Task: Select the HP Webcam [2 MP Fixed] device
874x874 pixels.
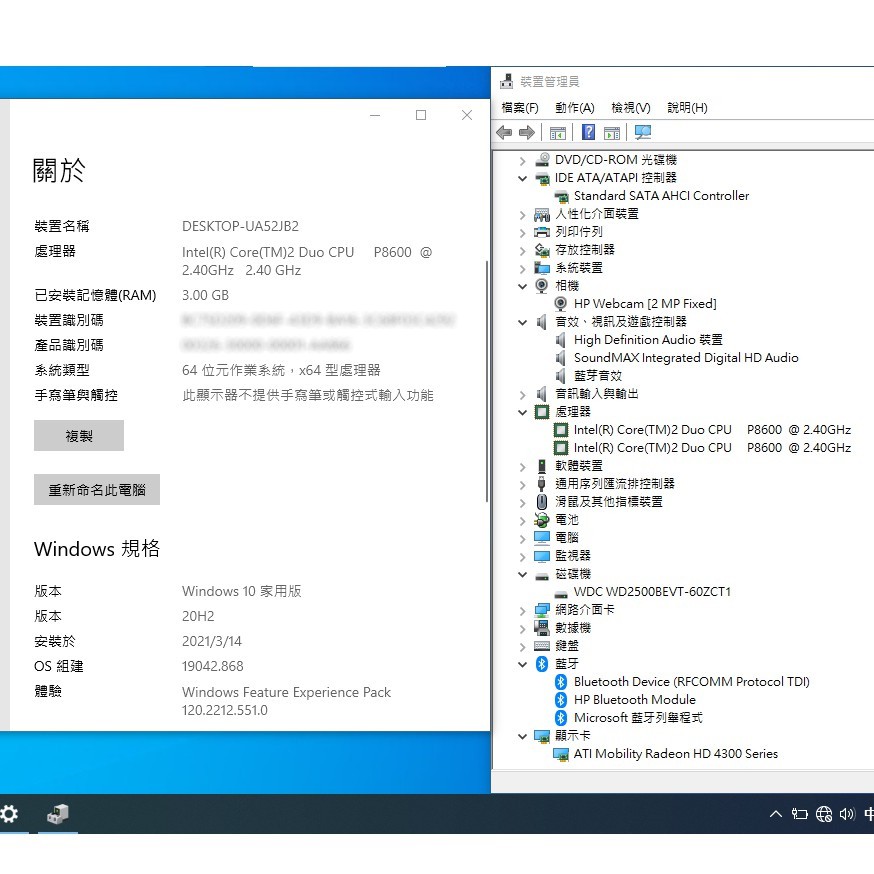Action: tap(644, 304)
